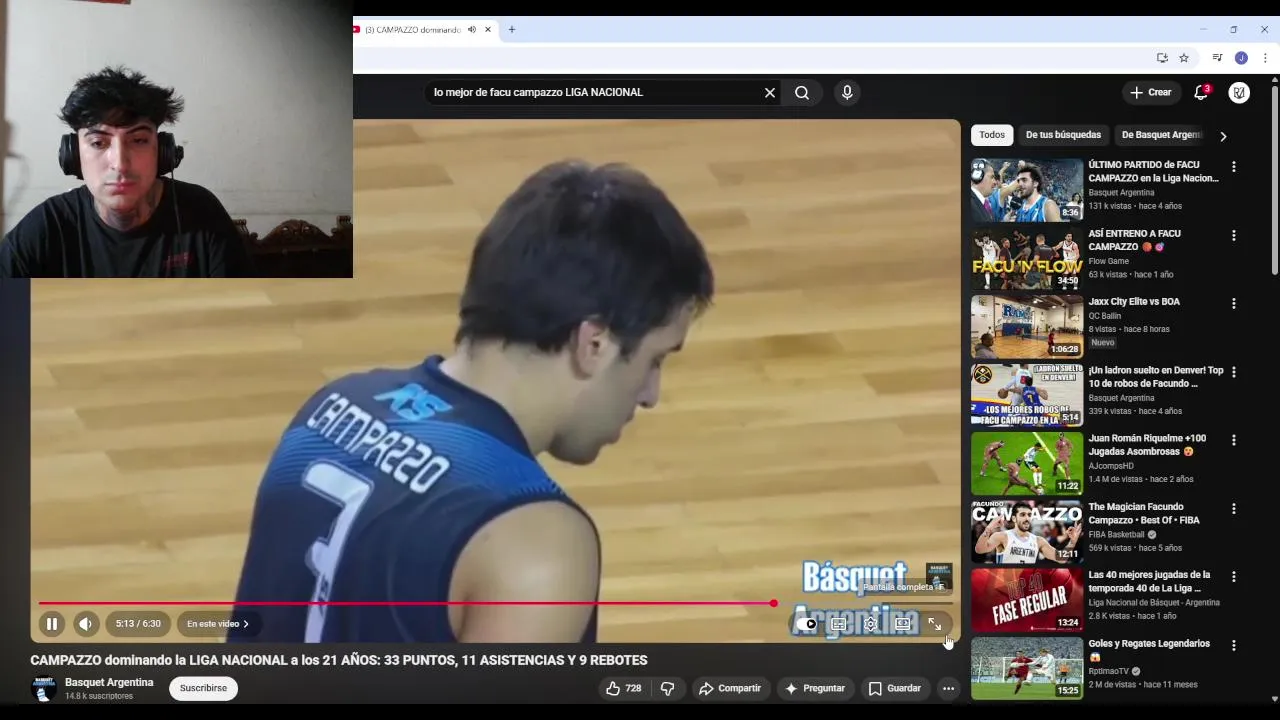Image resolution: width=1280 pixels, height=720 pixels.
Task: Mute the video volume speaker icon
Action: tap(86, 624)
